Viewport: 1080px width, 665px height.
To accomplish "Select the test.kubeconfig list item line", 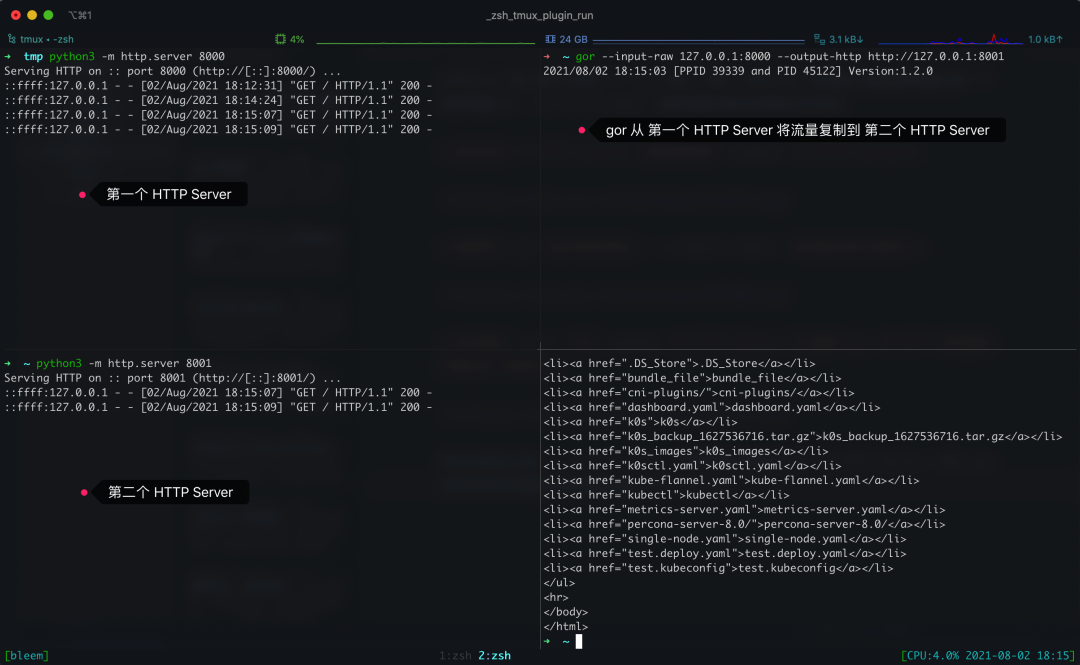I will 718,568.
